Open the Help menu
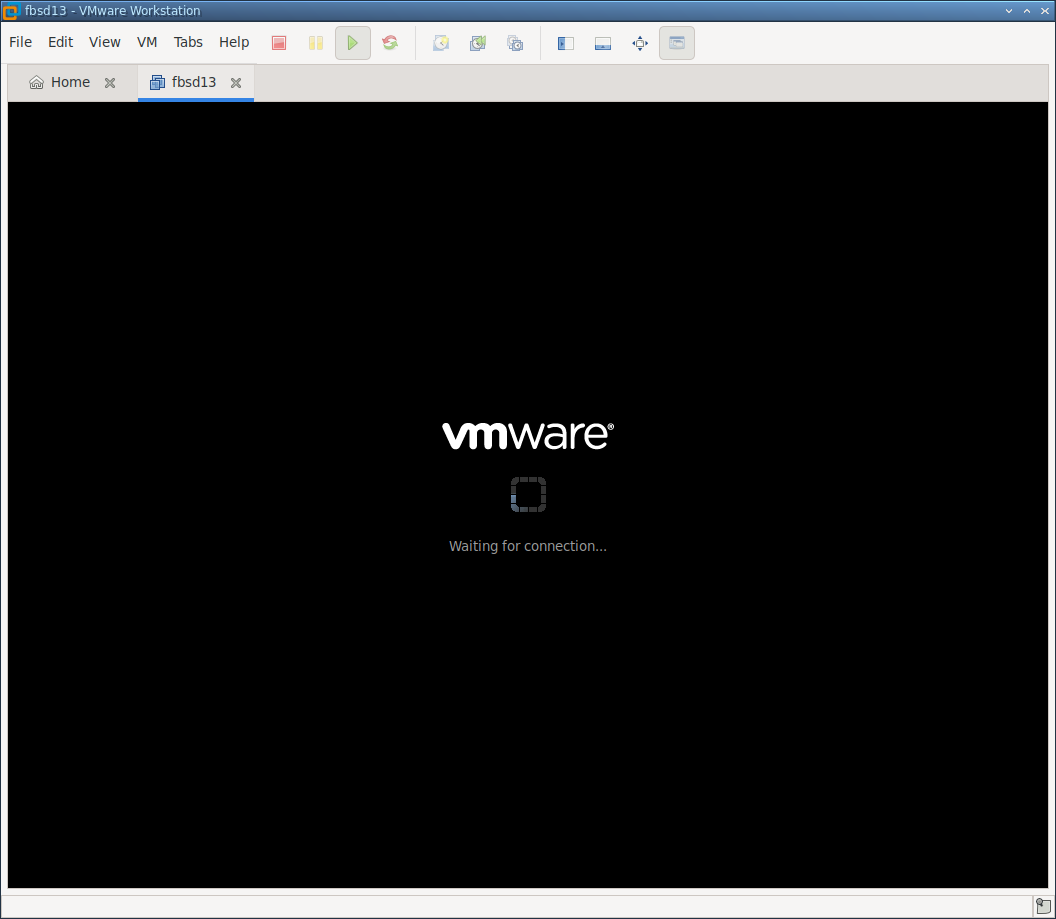 coord(234,42)
